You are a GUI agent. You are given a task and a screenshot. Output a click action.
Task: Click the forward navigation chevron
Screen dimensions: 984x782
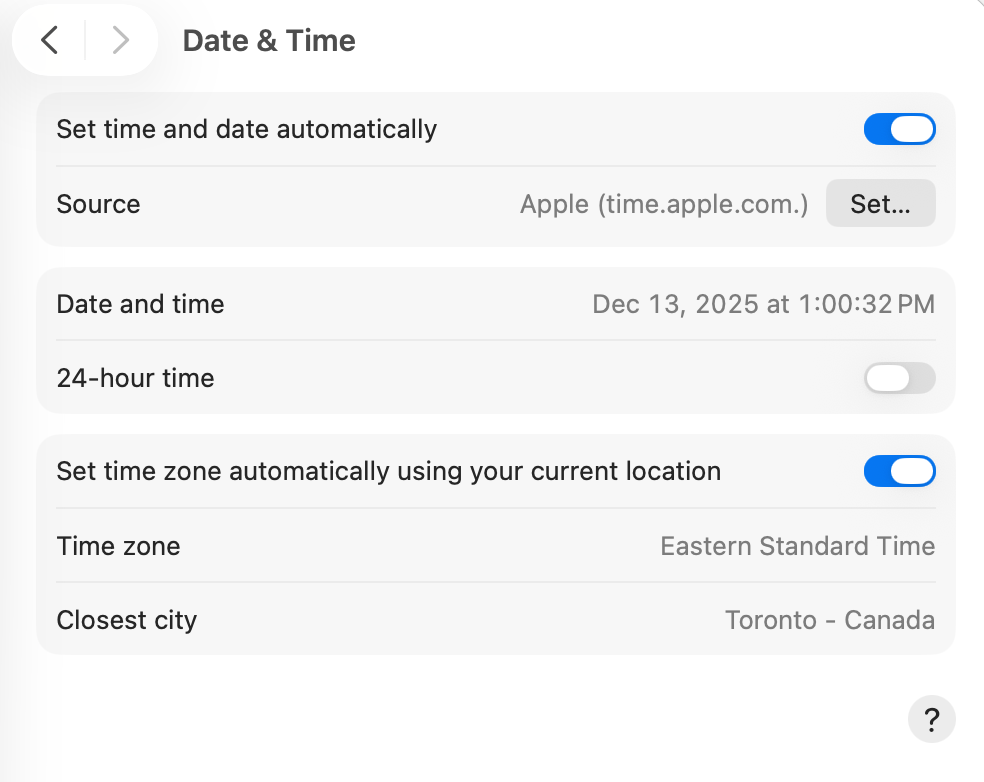[x=120, y=40]
